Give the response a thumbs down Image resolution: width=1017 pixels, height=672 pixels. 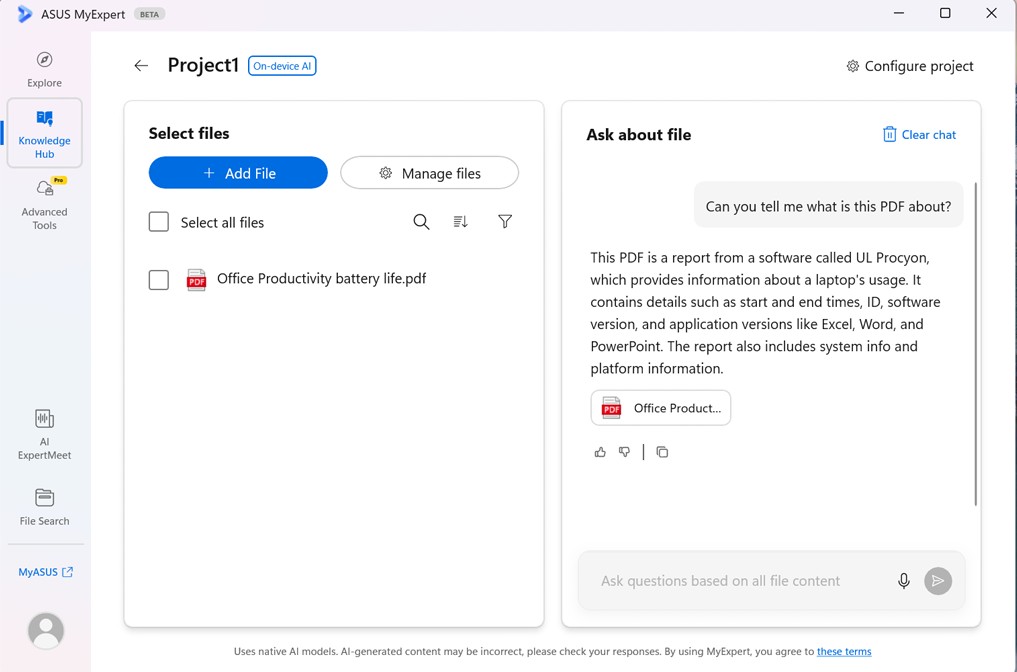click(624, 452)
